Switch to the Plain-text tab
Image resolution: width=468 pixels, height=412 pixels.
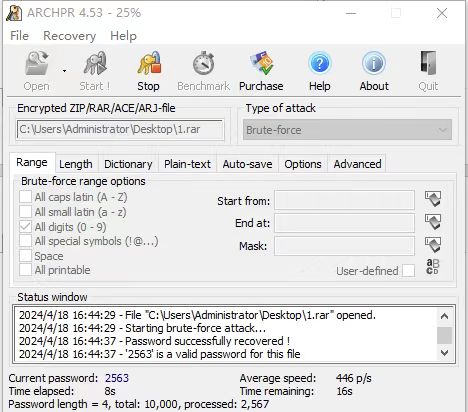pos(187,164)
